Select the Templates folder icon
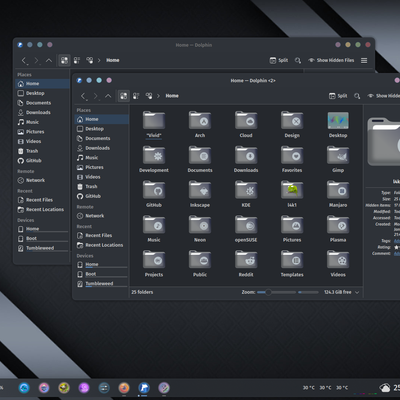The image size is (400, 400). [x=292, y=260]
